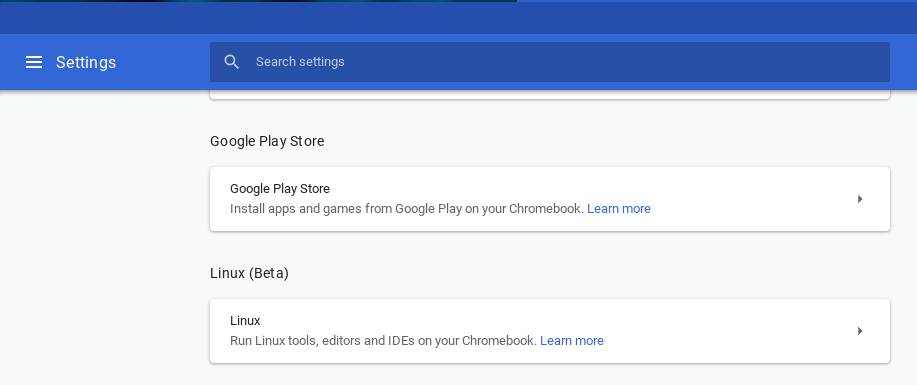Click 'Run Linux tools, editors' description text
This screenshot has height=385, width=917.
(384, 341)
